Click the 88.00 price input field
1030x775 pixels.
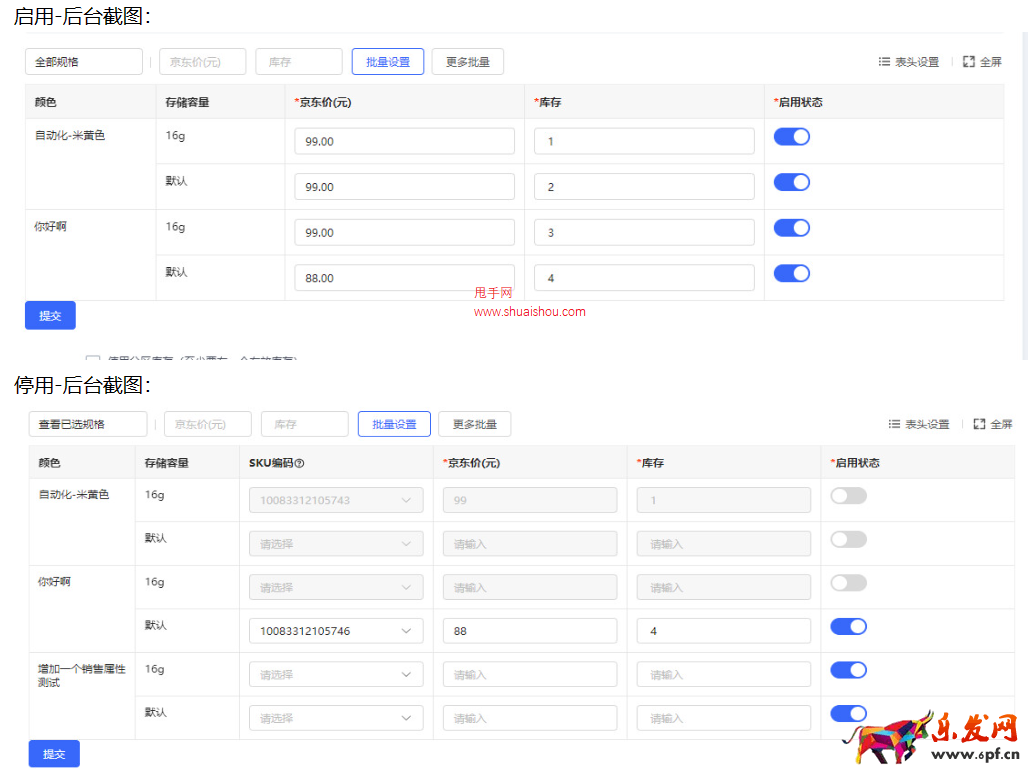tap(405, 278)
